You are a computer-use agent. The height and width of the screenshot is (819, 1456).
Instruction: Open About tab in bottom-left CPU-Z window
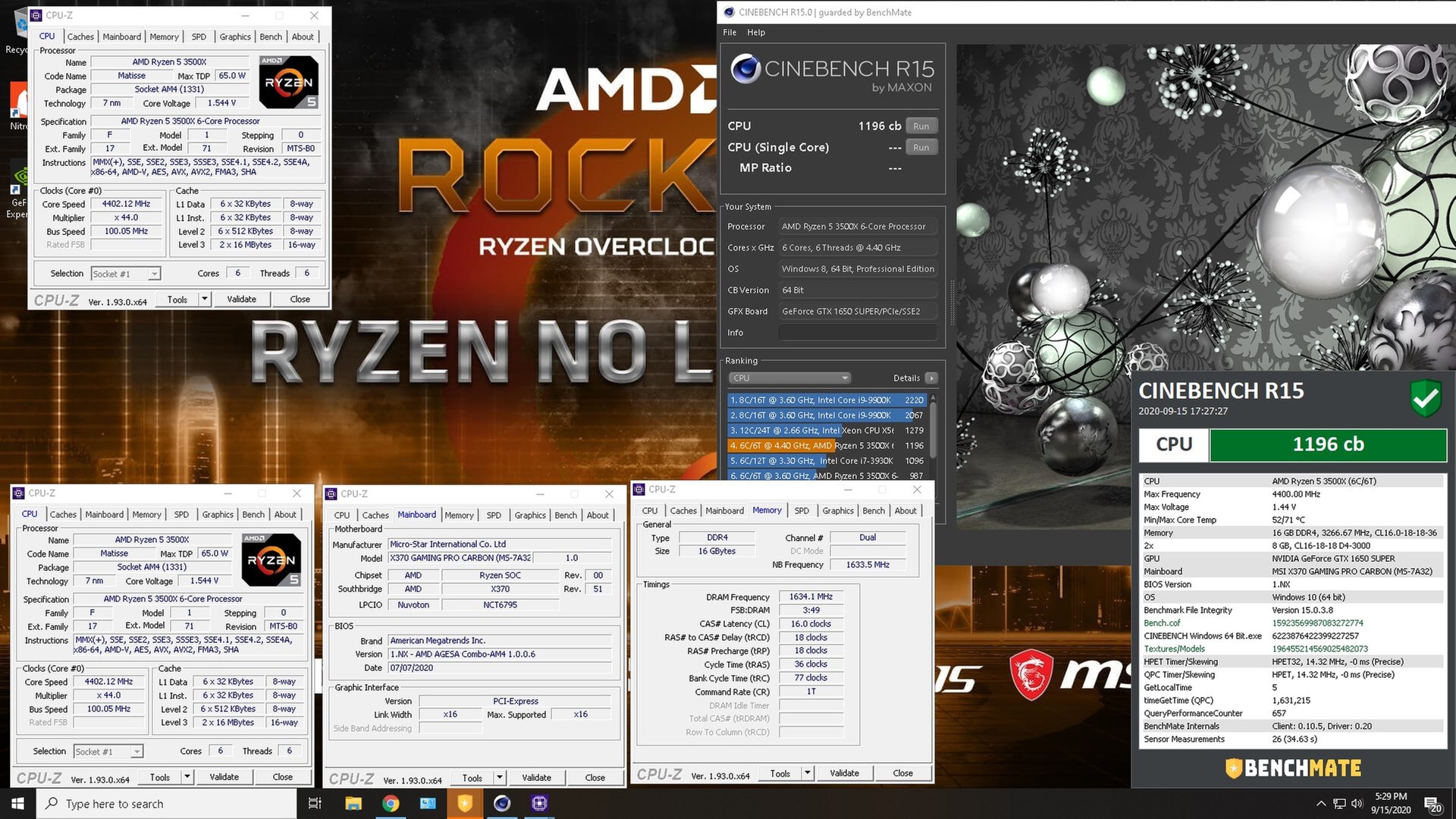coord(285,514)
